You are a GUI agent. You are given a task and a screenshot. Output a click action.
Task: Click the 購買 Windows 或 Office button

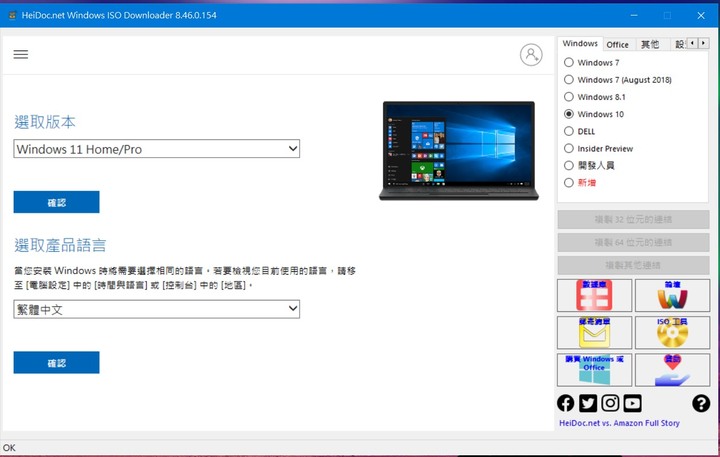point(594,369)
